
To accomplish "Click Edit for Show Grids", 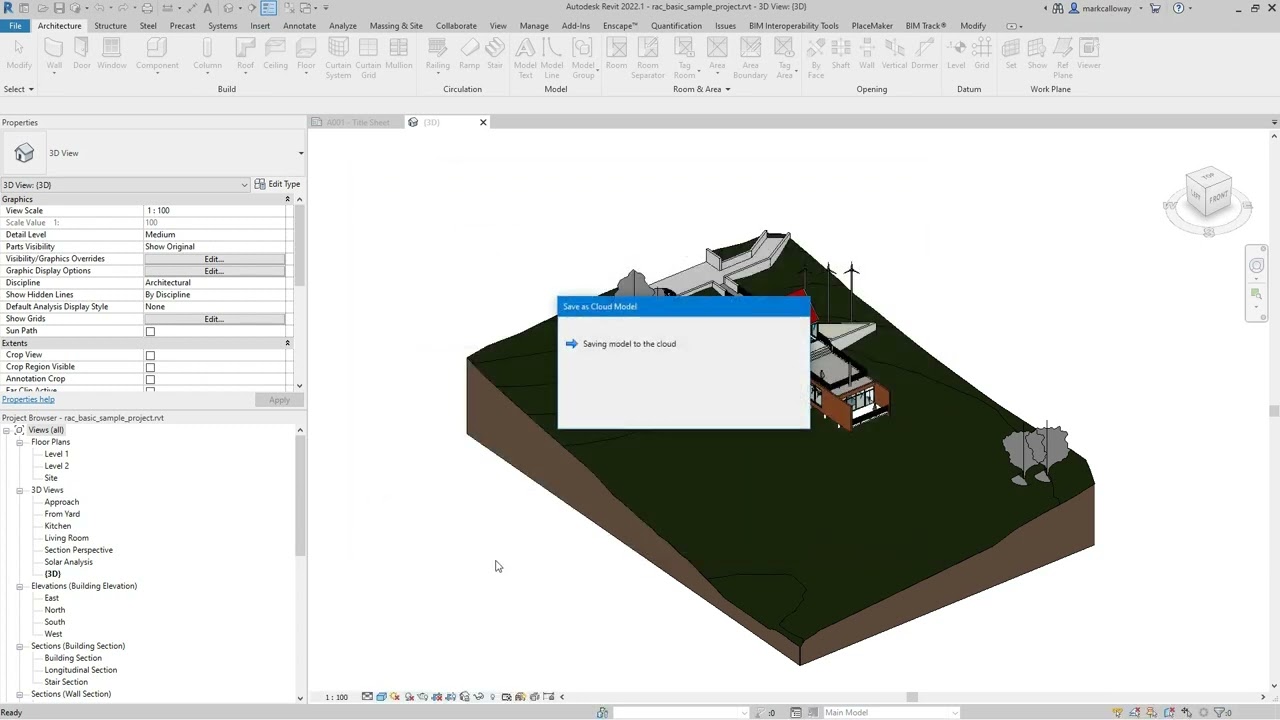I will click(x=214, y=319).
